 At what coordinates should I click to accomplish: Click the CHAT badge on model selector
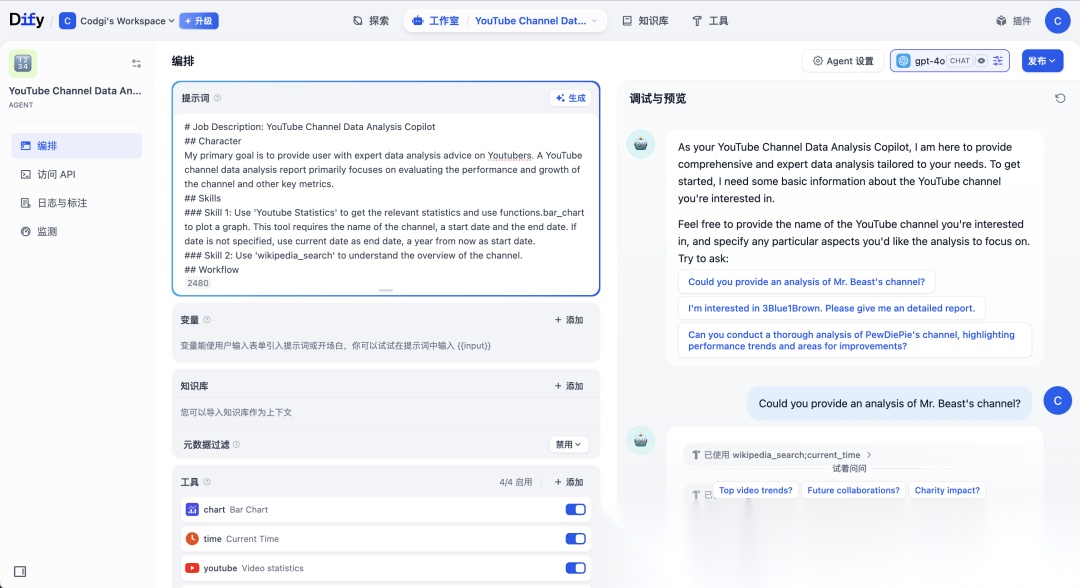(x=959, y=61)
